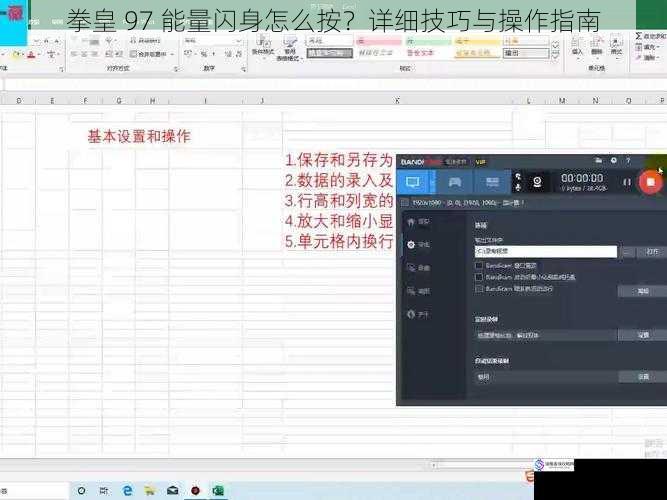Open Excel alignment group dialog launcher

tap(176, 69)
